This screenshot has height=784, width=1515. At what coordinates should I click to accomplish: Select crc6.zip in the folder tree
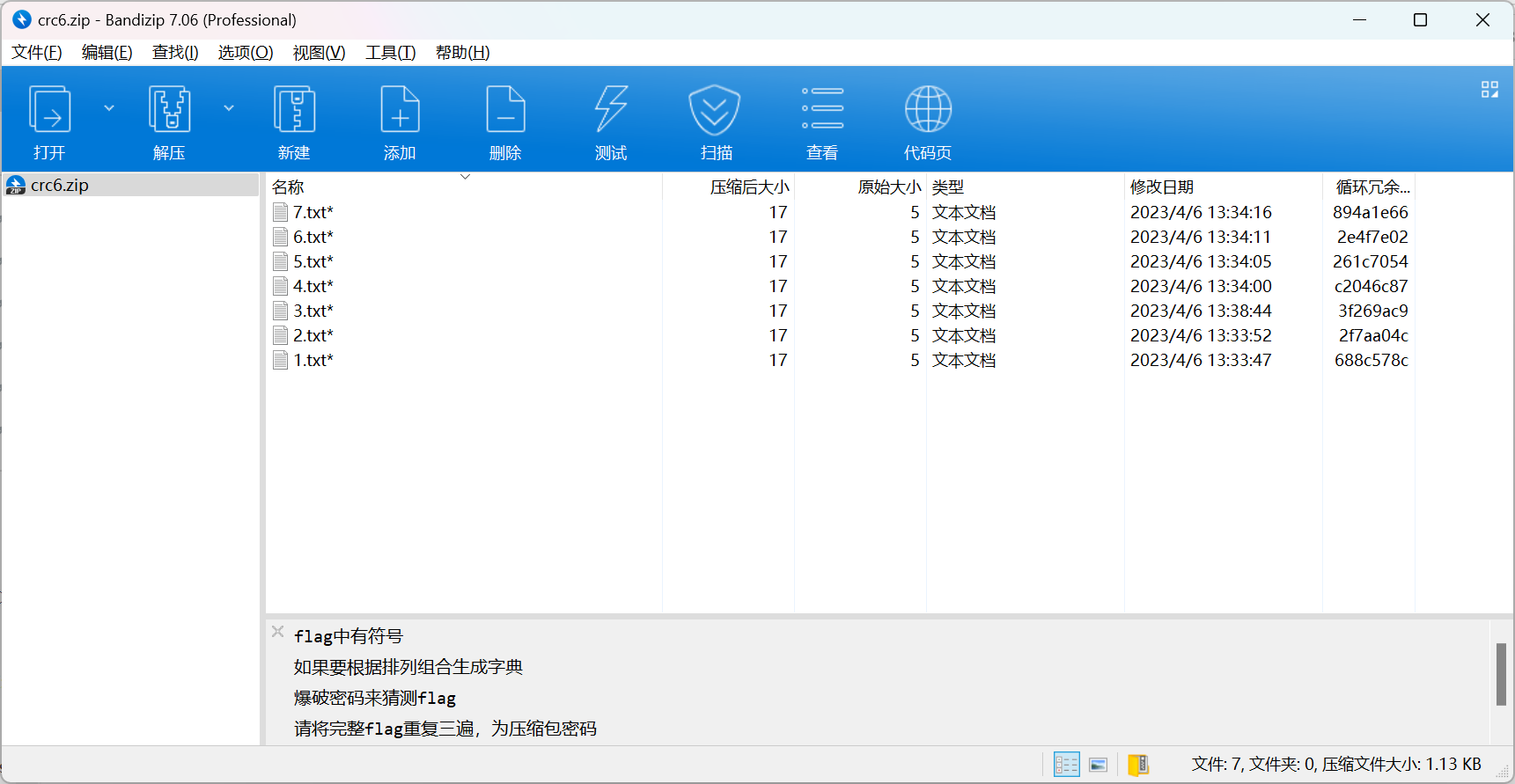tap(132, 185)
